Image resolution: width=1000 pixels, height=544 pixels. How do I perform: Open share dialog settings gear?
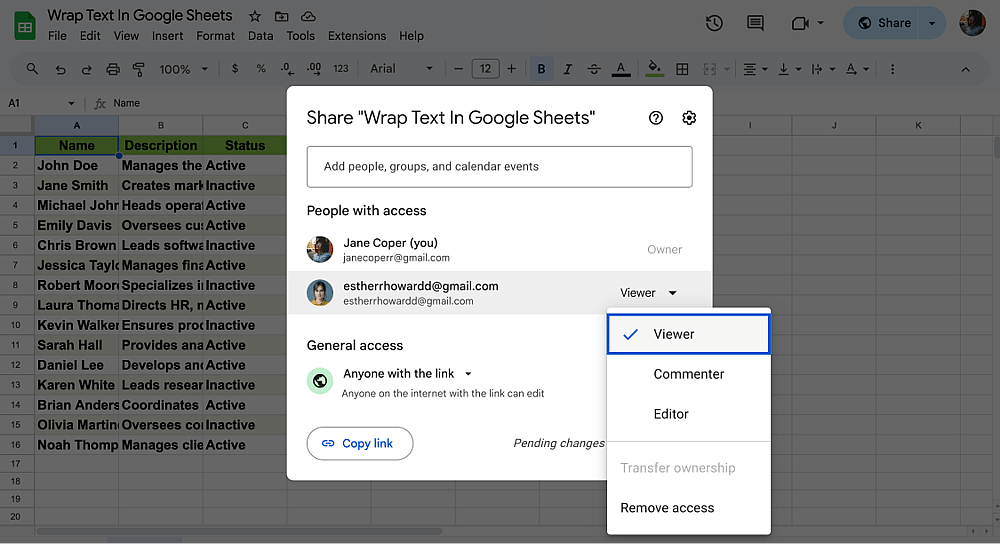click(689, 118)
